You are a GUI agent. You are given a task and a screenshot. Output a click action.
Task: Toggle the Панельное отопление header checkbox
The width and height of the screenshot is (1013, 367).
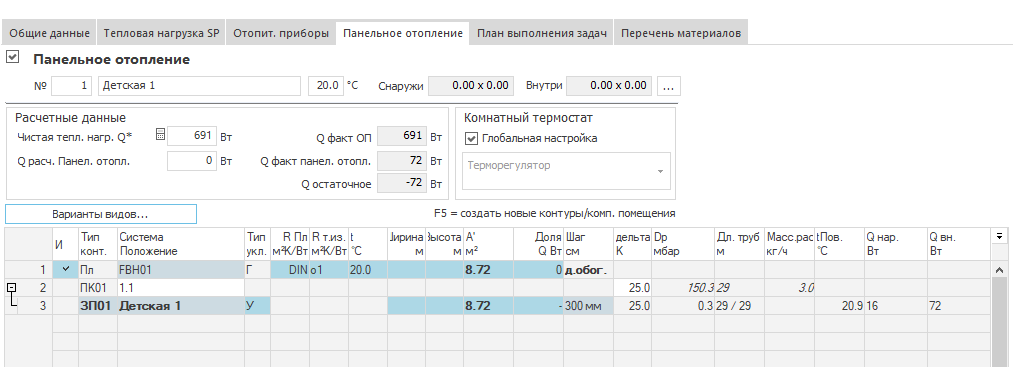[x=12, y=58]
